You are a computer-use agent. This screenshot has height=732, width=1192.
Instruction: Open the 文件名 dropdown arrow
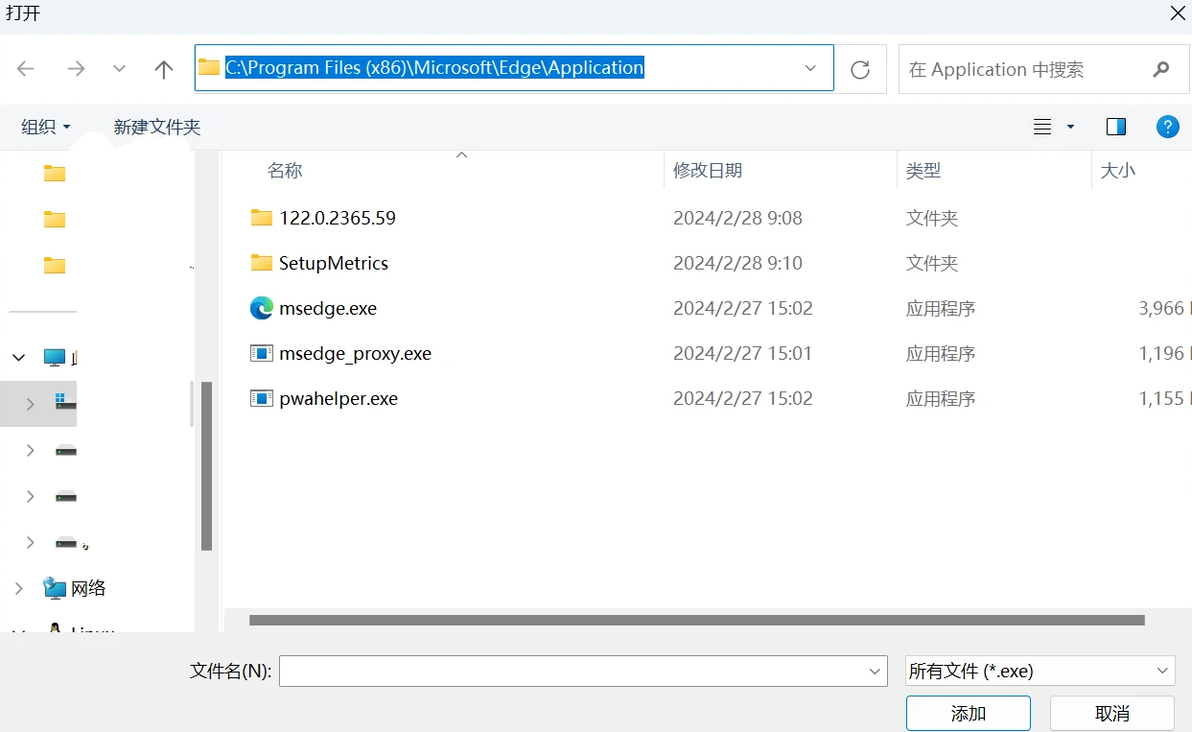tap(874, 671)
